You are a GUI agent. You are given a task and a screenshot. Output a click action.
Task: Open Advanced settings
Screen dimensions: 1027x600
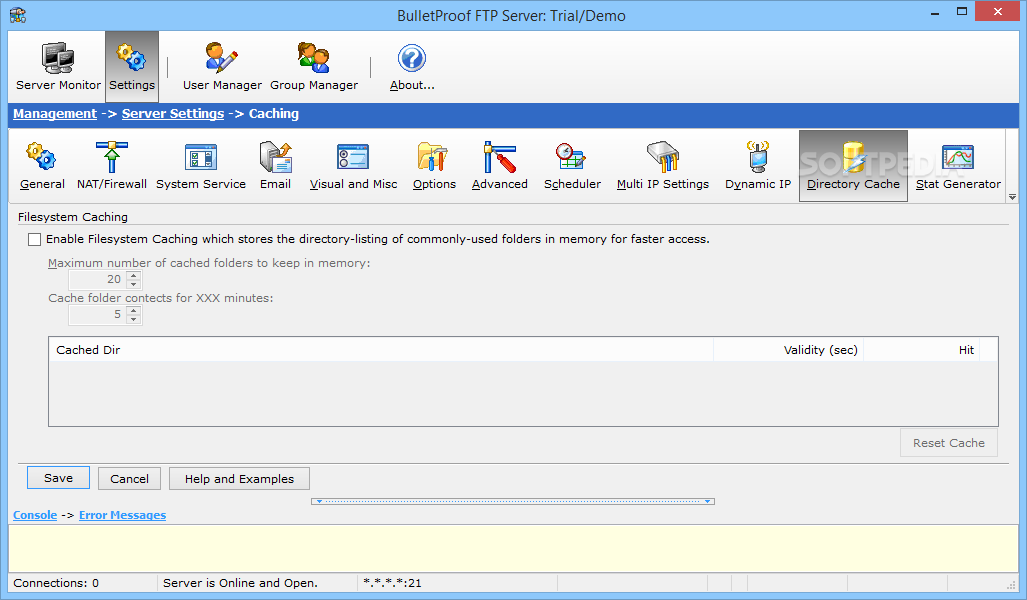(x=499, y=166)
